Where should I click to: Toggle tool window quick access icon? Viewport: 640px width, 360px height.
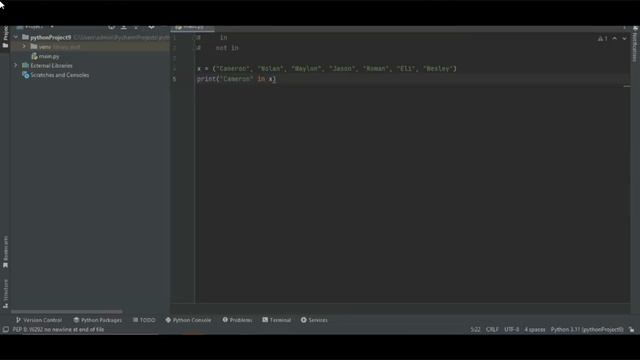tap(5, 329)
